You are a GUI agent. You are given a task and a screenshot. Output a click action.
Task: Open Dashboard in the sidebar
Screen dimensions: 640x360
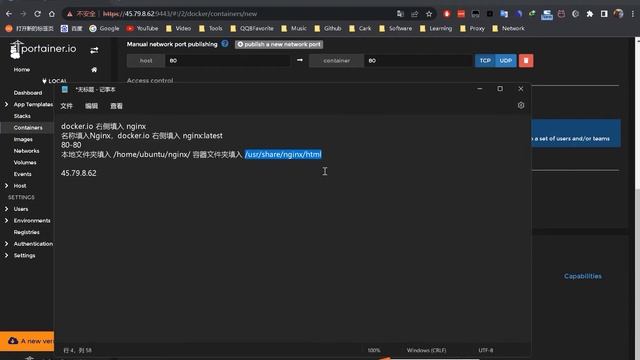28,93
